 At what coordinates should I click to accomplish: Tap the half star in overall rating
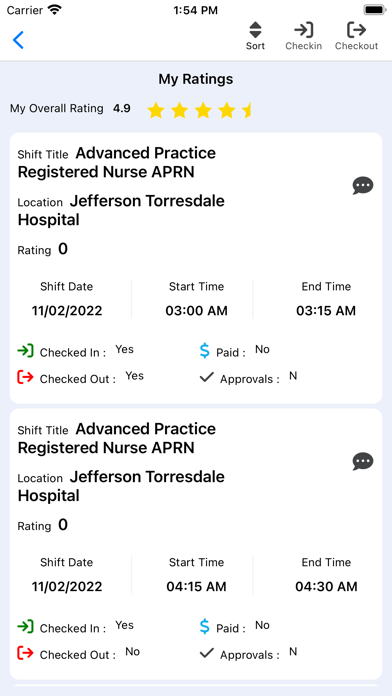coord(247,110)
